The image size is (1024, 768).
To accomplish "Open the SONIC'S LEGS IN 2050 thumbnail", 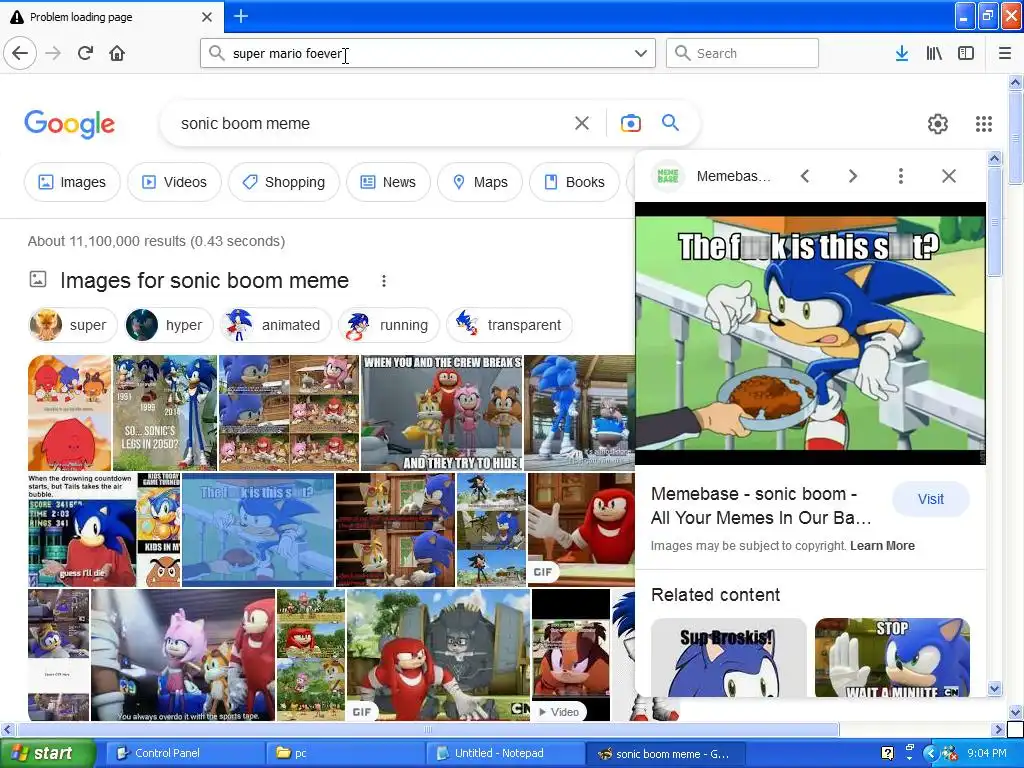I will click(165, 413).
